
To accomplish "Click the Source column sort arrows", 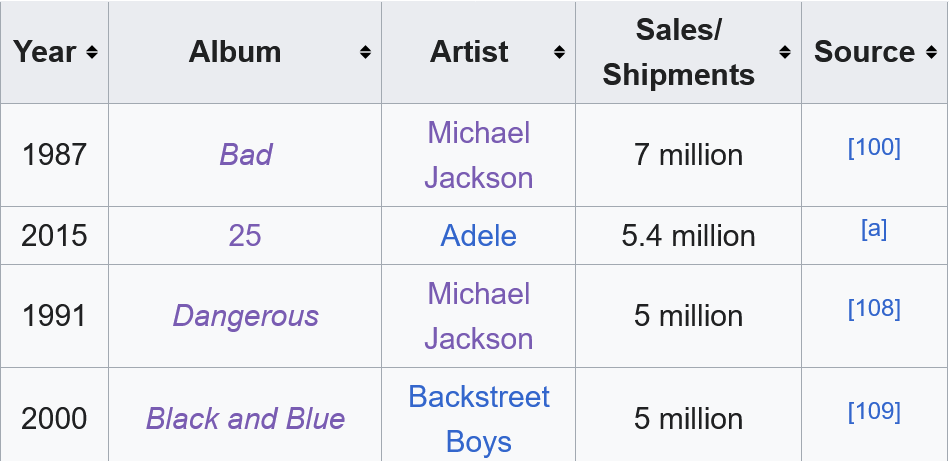I will 932,52.
